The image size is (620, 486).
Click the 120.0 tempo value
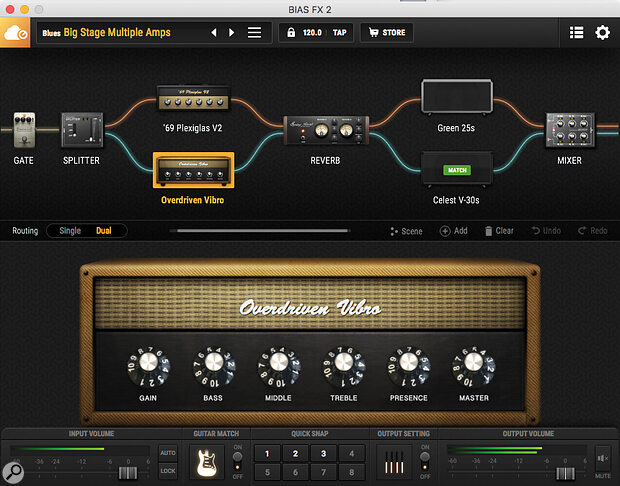(x=312, y=33)
